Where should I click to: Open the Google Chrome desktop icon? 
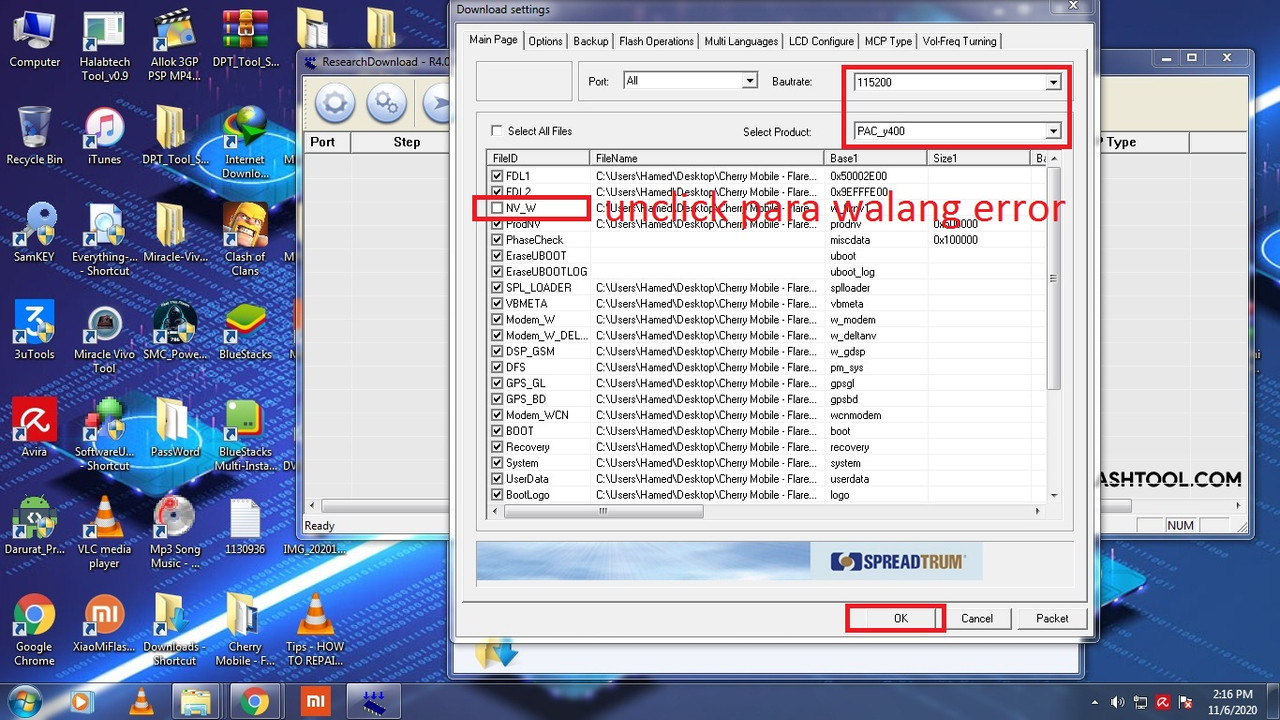35,630
